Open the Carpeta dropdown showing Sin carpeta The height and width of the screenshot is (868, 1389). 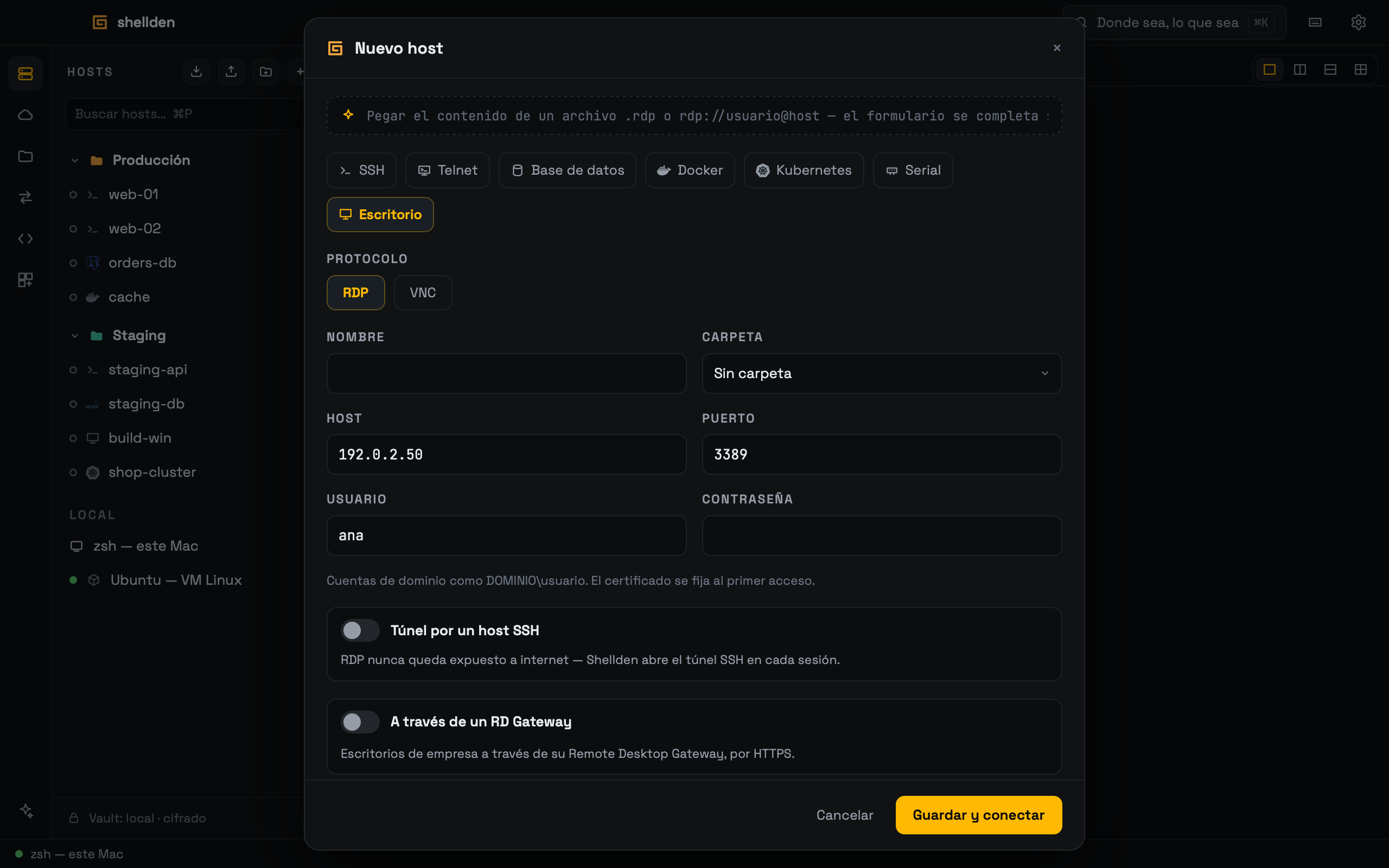(x=882, y=373)
